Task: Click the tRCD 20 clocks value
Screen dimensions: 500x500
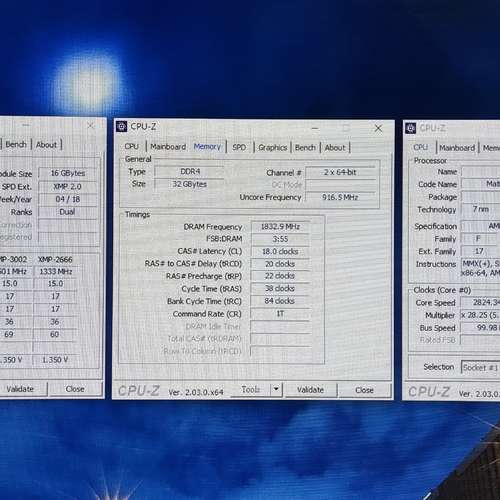Action: [280, 264]
